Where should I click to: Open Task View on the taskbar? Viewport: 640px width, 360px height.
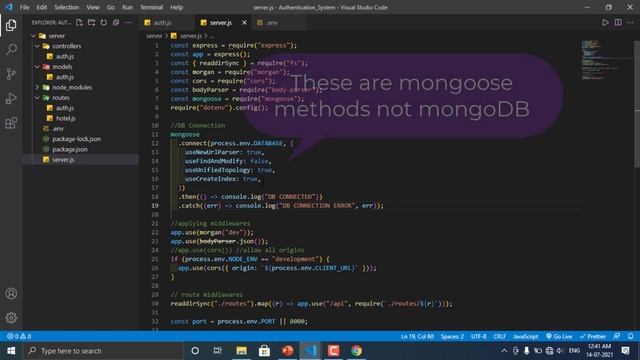[x=218, y=351]
